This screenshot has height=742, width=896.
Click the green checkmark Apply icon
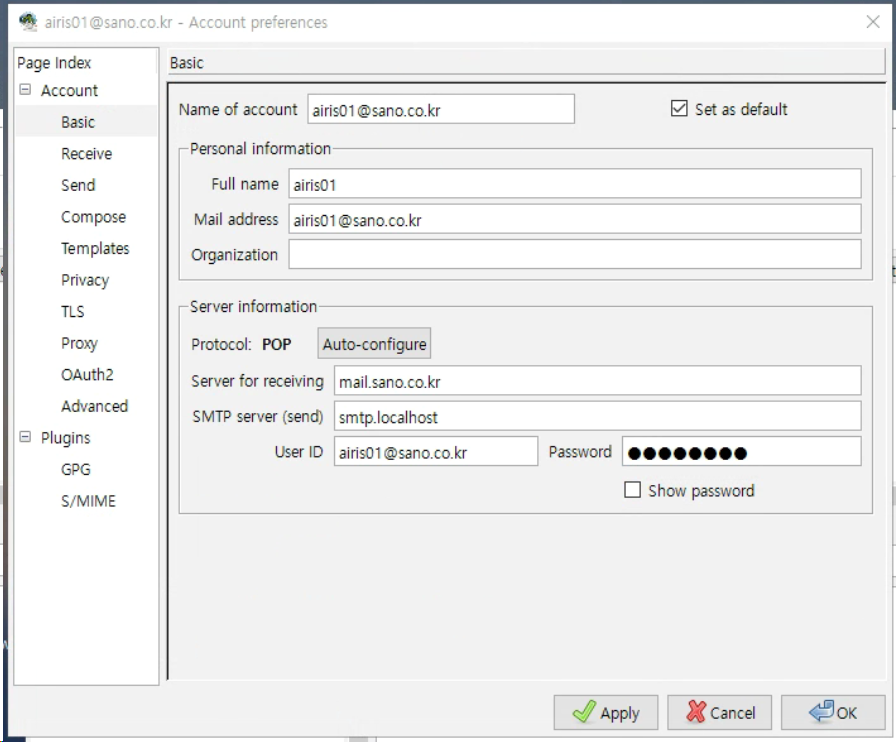click(583, 713)
